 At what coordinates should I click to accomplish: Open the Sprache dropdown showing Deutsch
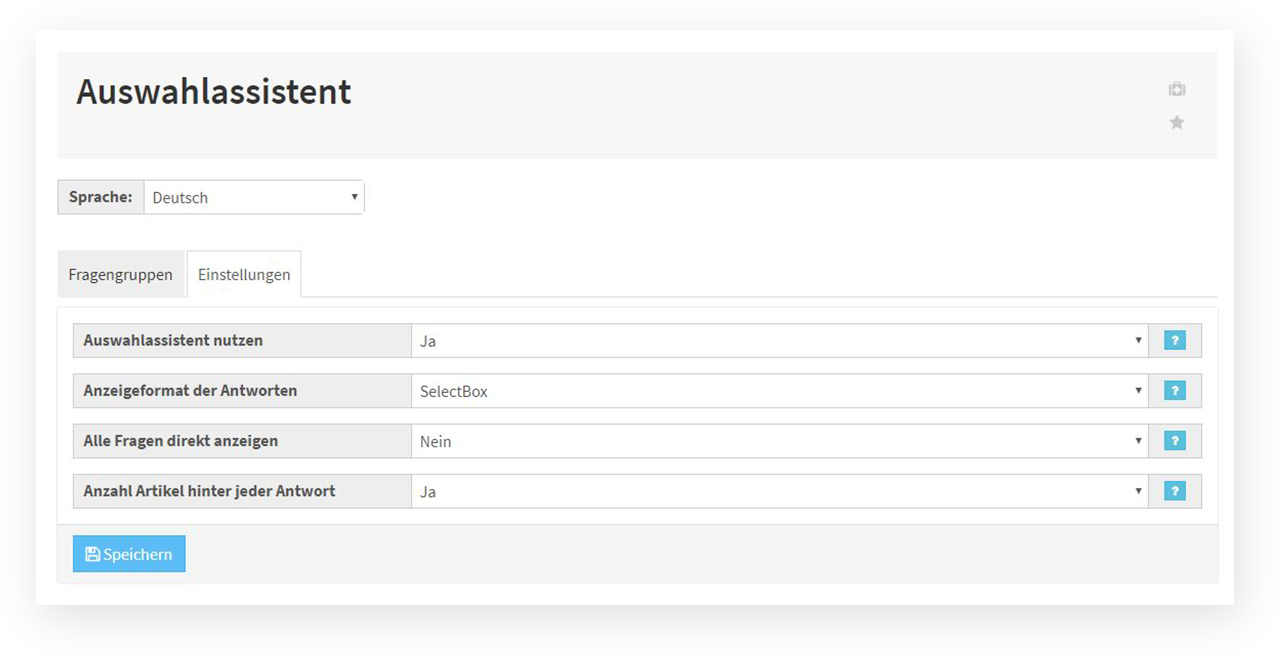pos(254,197)
